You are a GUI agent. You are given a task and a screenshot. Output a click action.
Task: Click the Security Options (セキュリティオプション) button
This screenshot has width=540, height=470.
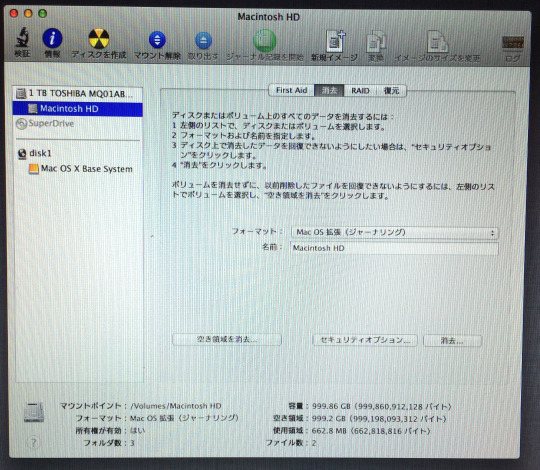pos(365,340)
